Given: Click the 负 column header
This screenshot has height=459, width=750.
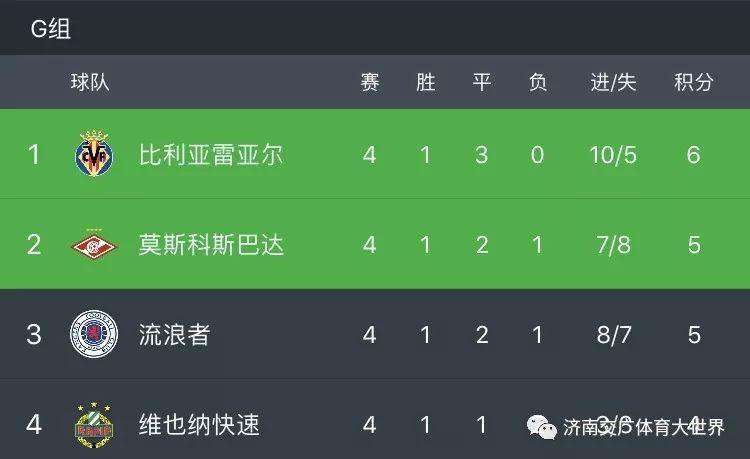Looking at the screenshot, I should coord(538,82).
